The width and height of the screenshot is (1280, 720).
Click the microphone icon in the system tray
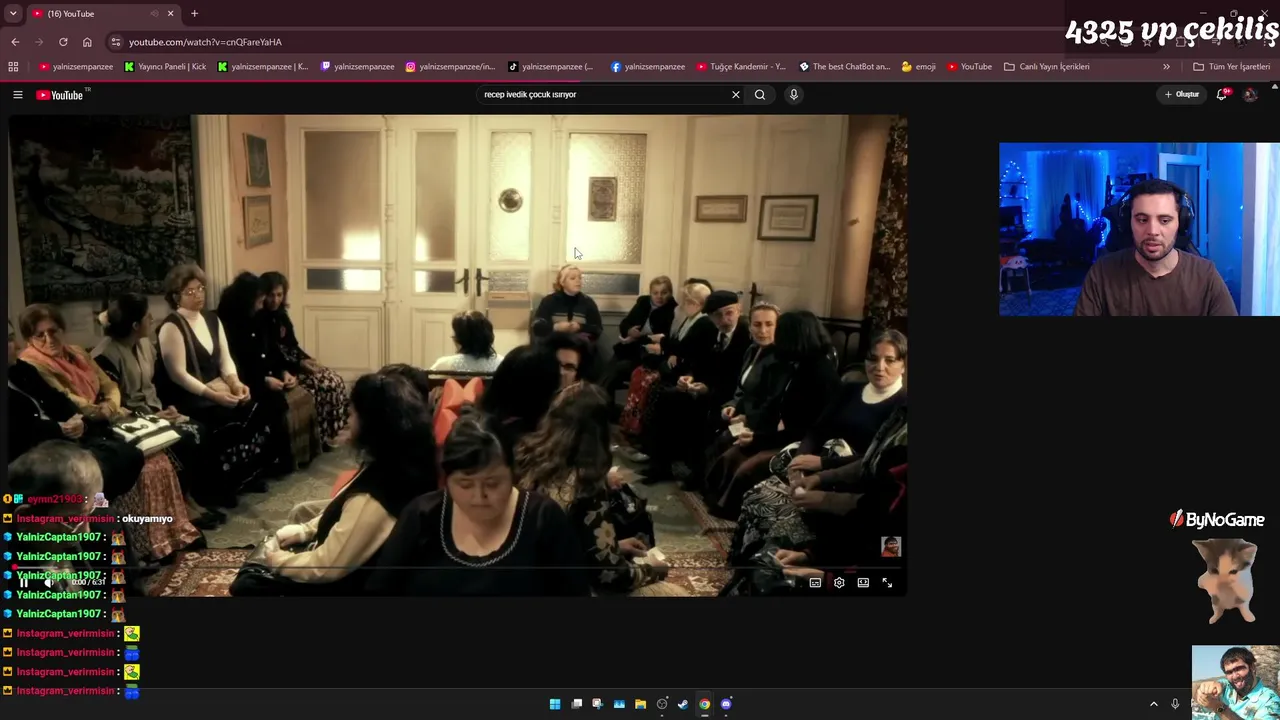1175,704
